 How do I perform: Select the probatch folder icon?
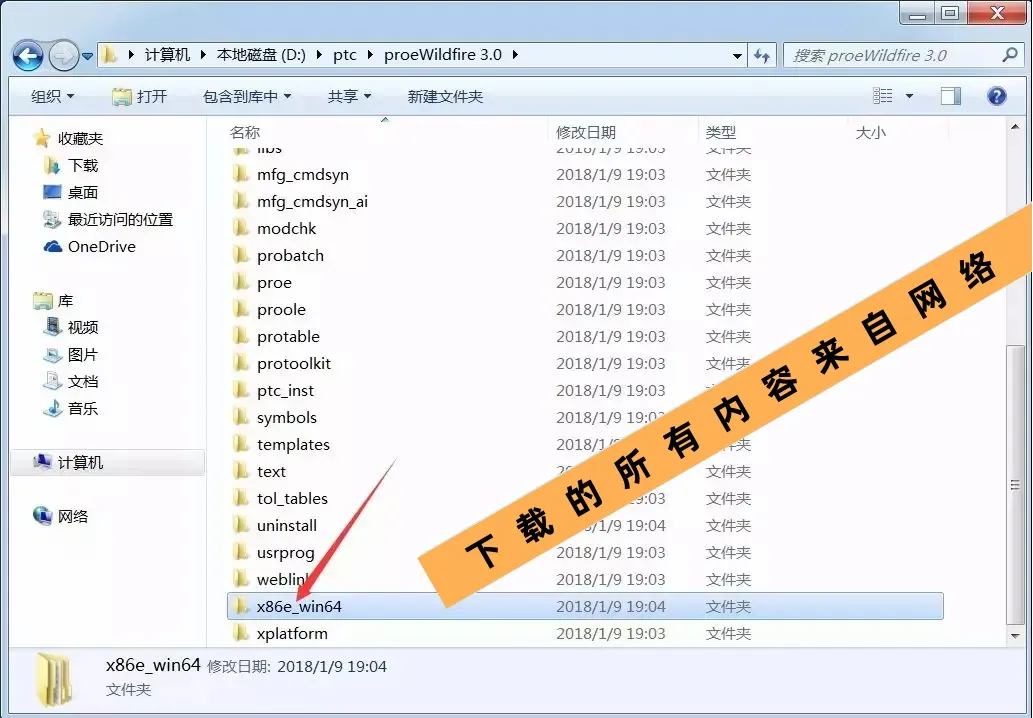[x=241, y=255]
